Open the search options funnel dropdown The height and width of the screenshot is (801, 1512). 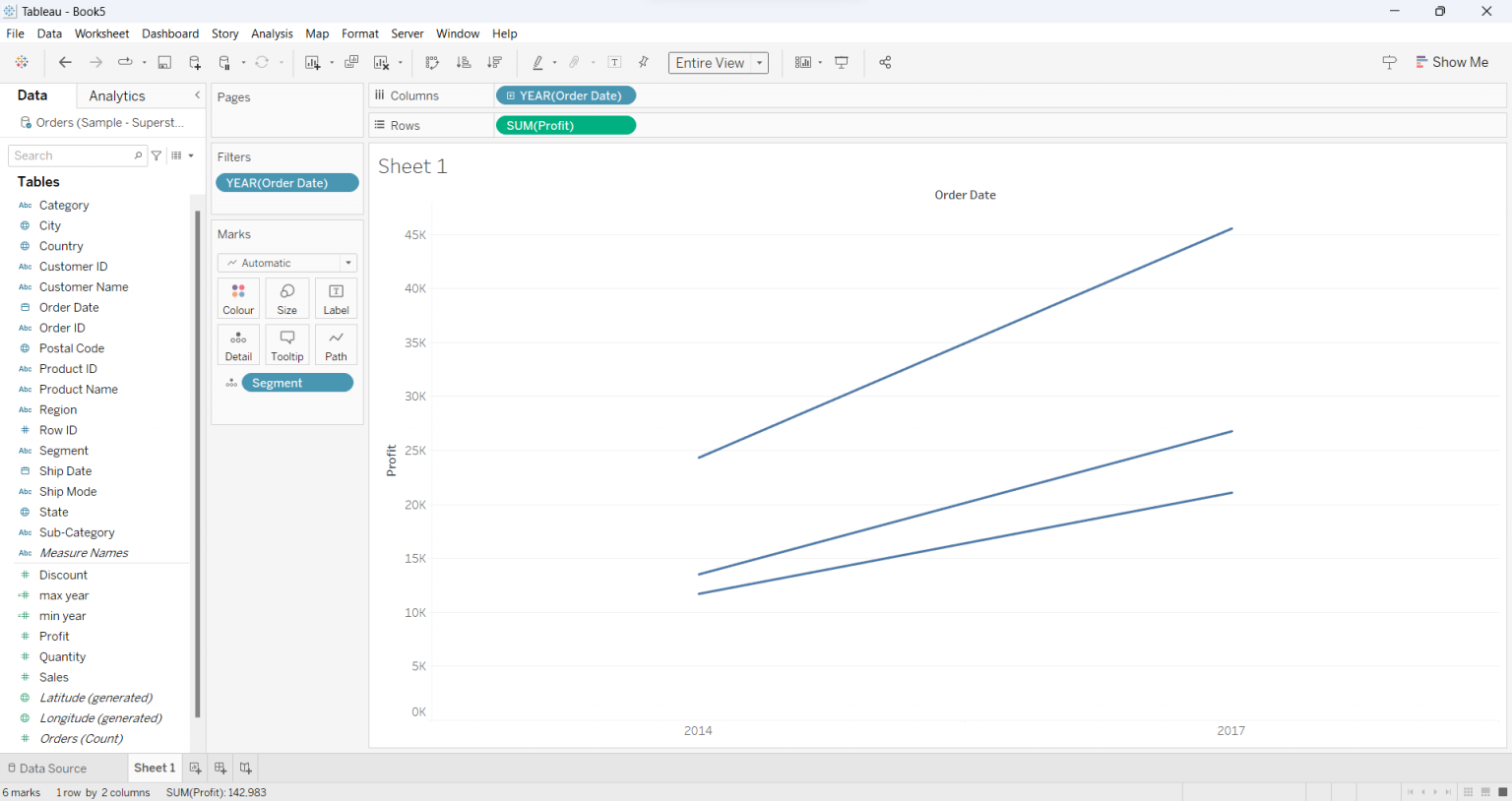156,155
